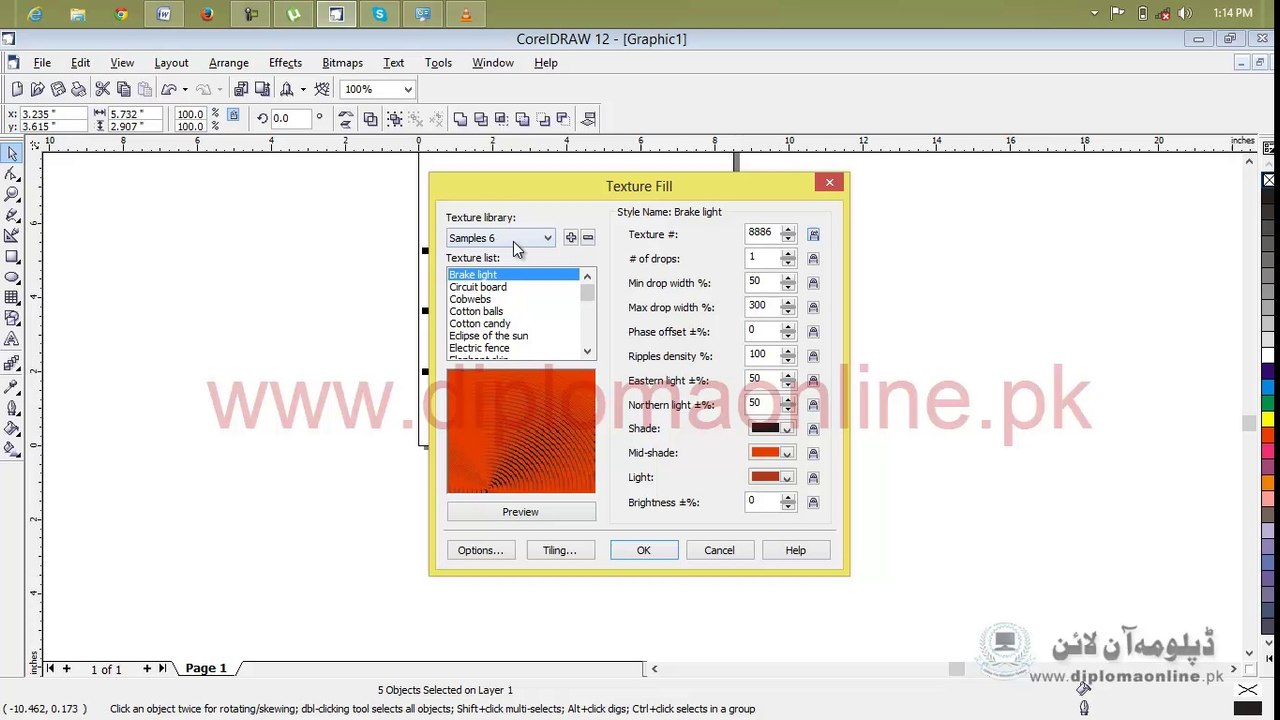Select the Ellipse tool in the toolbox

[x=12, y=277]
